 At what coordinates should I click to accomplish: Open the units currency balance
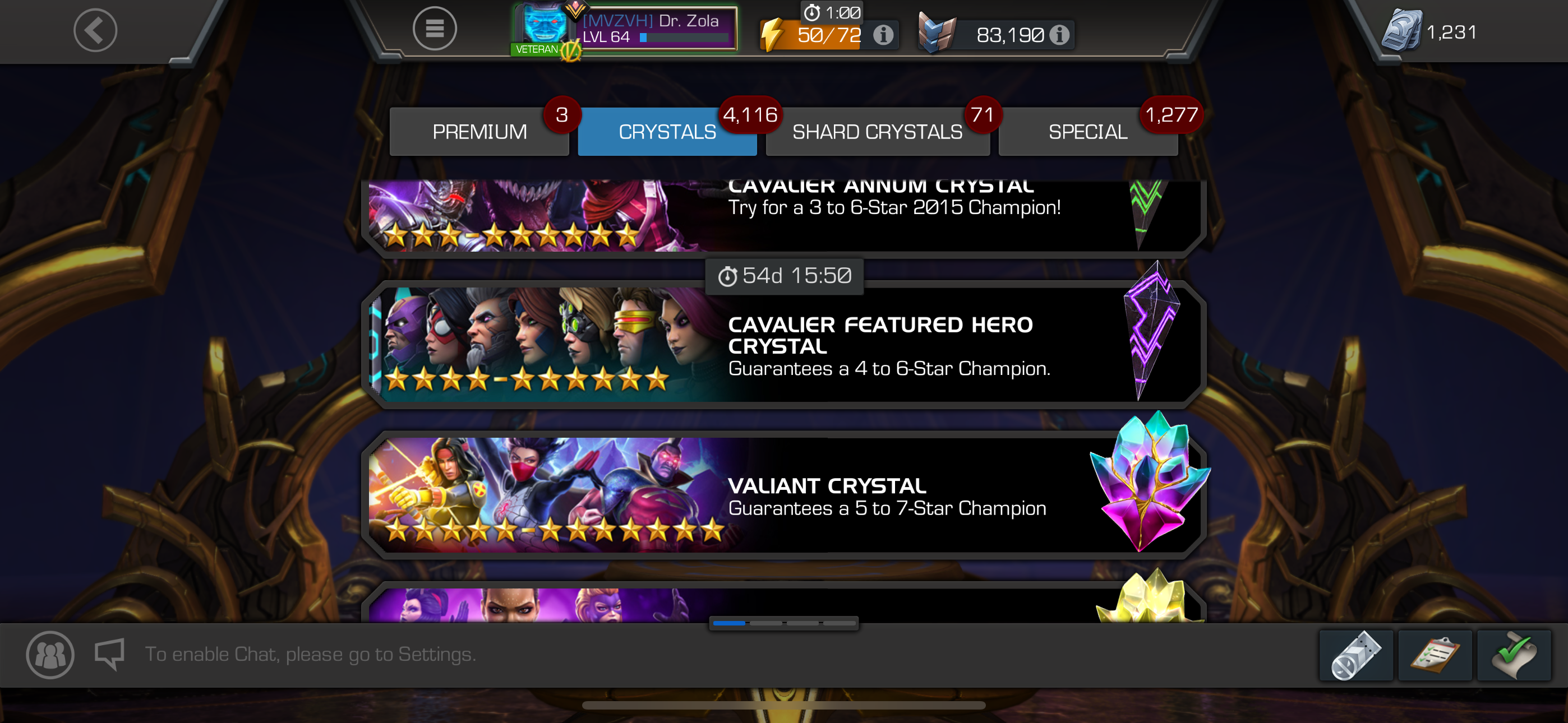click(x=1430, y=31)
